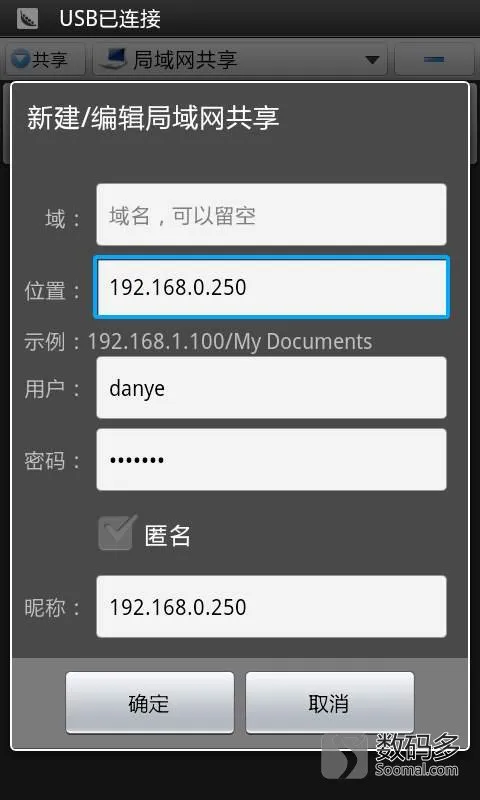Screen dimensions: 480x800
Task: Click the 新建/编辑局域网共享 dialog title
Action: (153, 118)
